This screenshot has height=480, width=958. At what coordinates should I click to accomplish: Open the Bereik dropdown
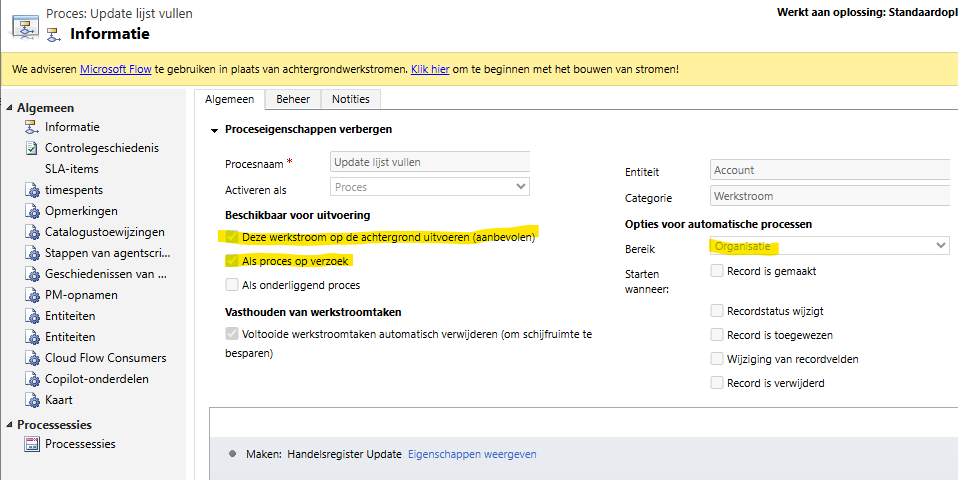pyautogui.click(x=829, y=245)
